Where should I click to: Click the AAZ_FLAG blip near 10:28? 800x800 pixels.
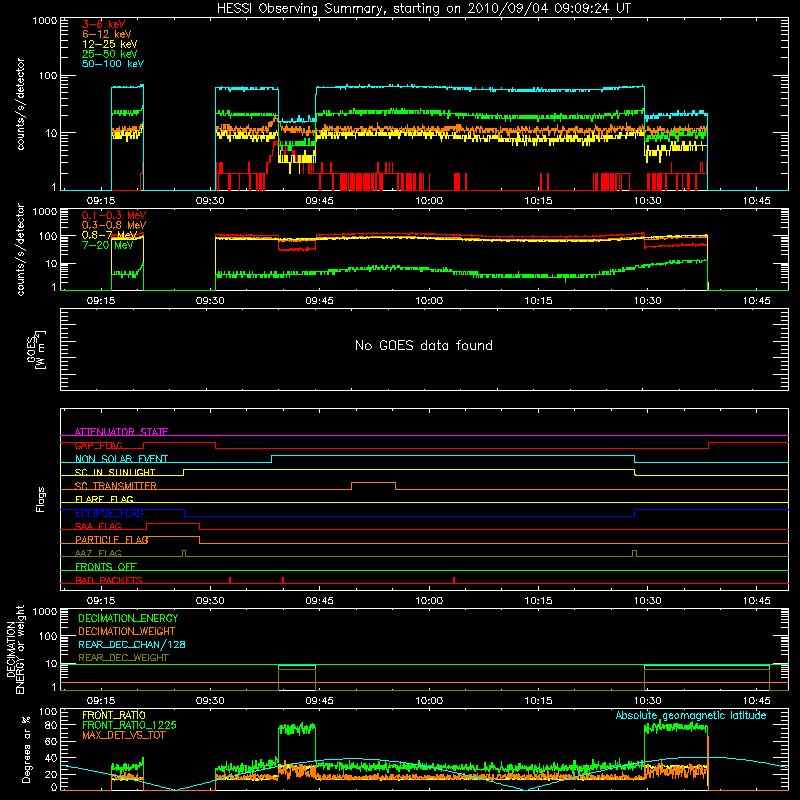click(634, 553)
